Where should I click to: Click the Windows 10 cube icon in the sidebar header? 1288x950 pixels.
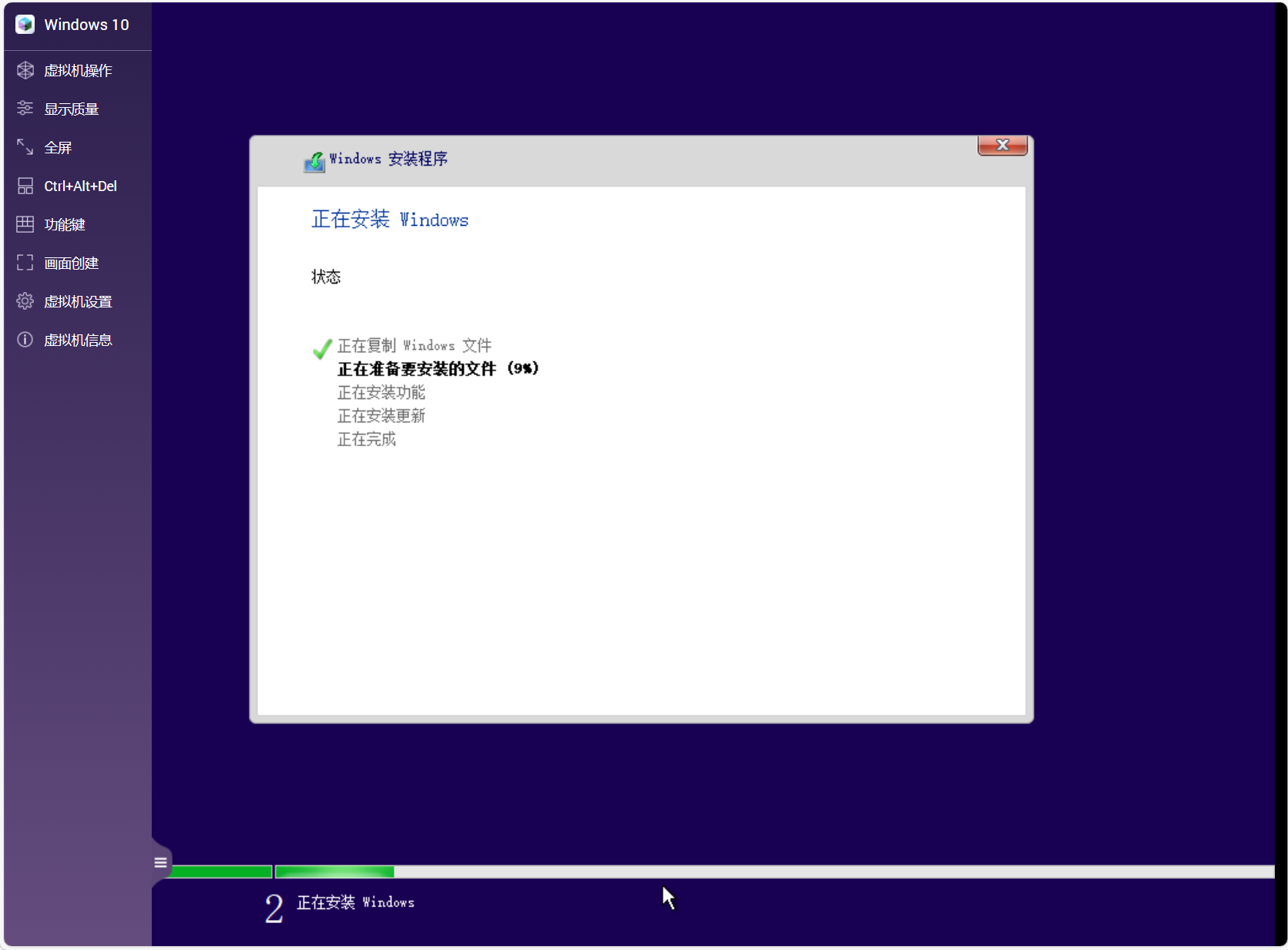(25, 25)
